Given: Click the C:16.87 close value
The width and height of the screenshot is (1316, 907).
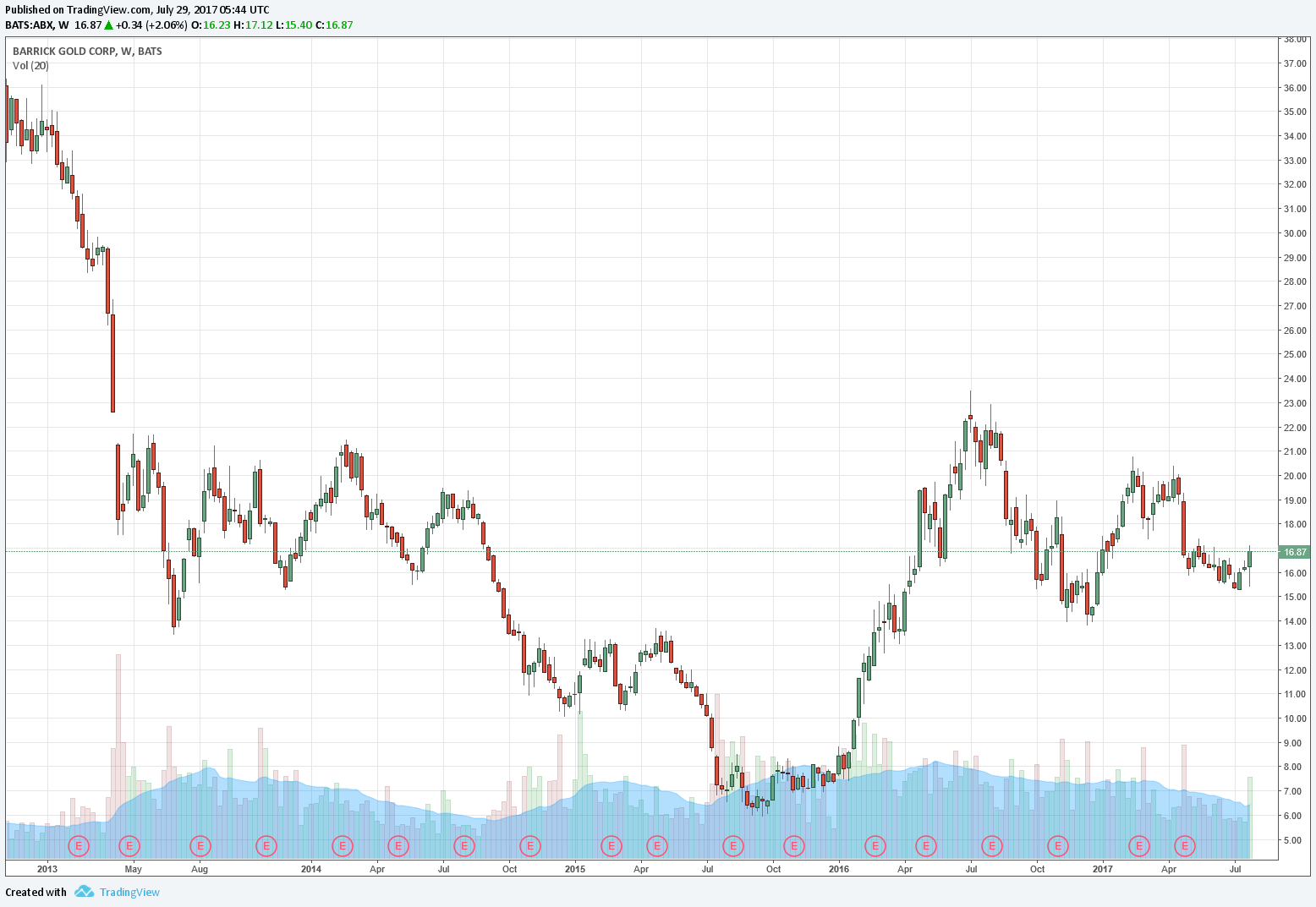Looking at the screenshot, I should pyautogui.click(x=334, y=25).
